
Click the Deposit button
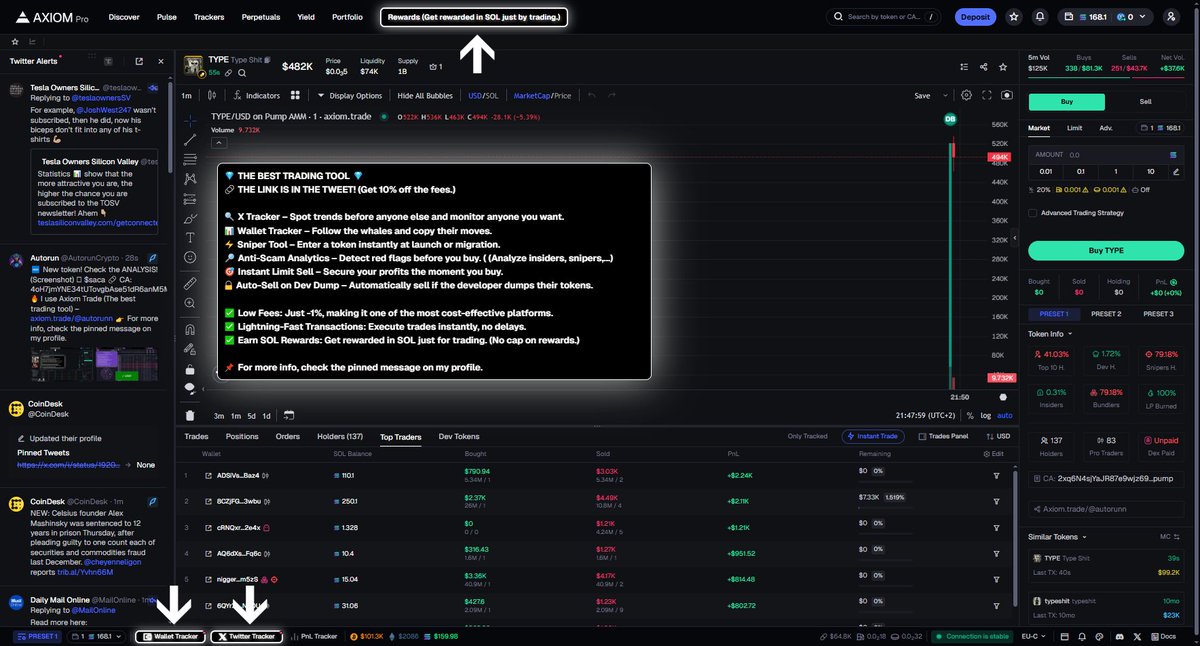click(973, 17)
